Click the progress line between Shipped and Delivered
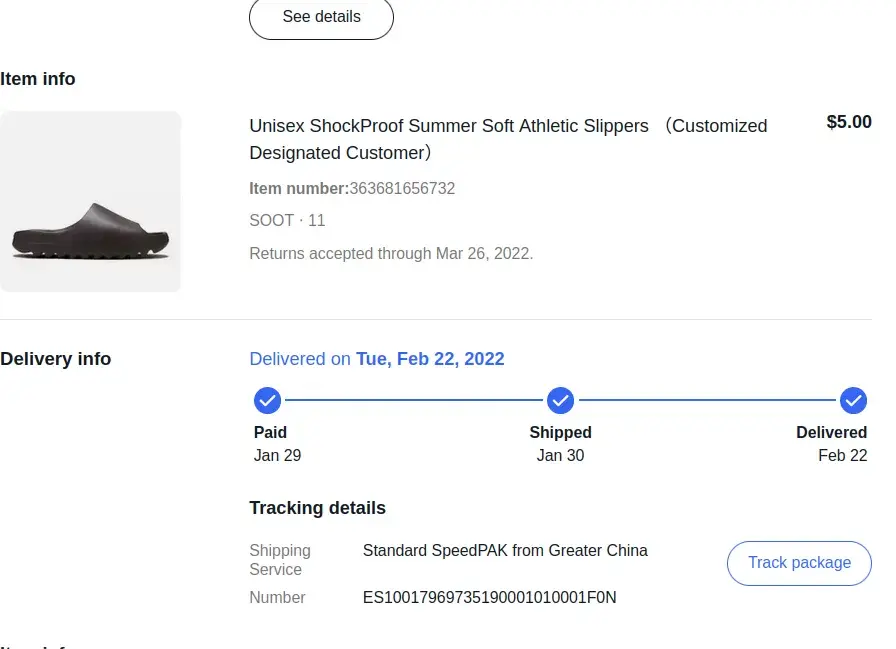 coord(706,401)
